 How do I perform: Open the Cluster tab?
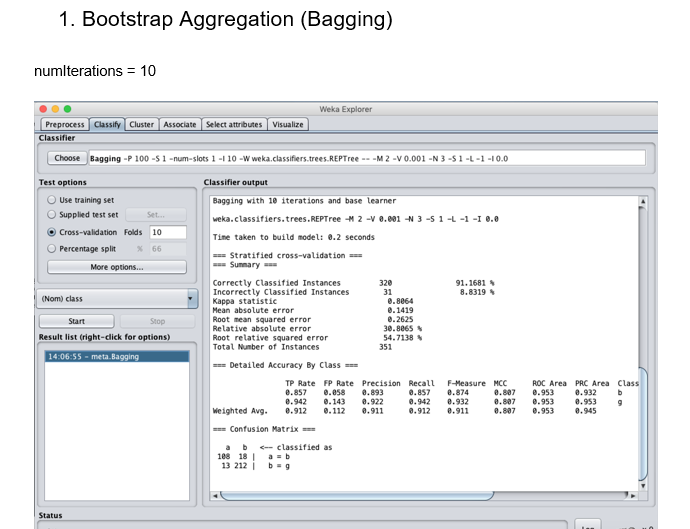coord(141,125)
